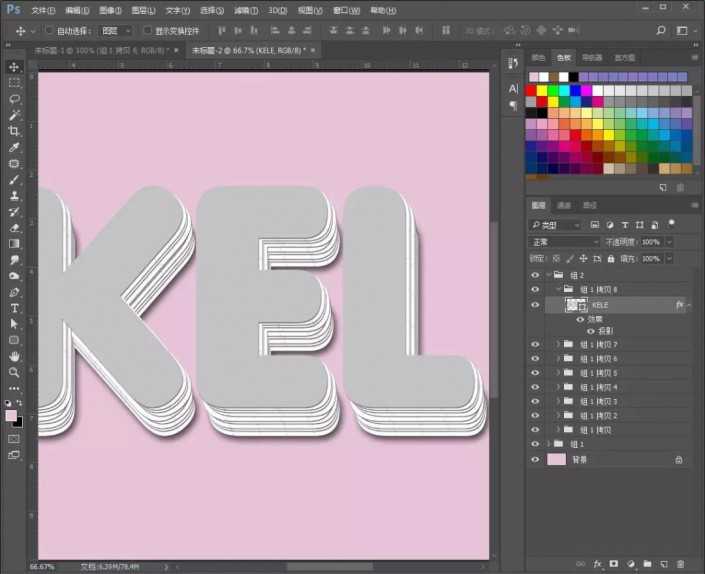Collapse the 组 2 group
705x574 pixels.
[548, 275]
